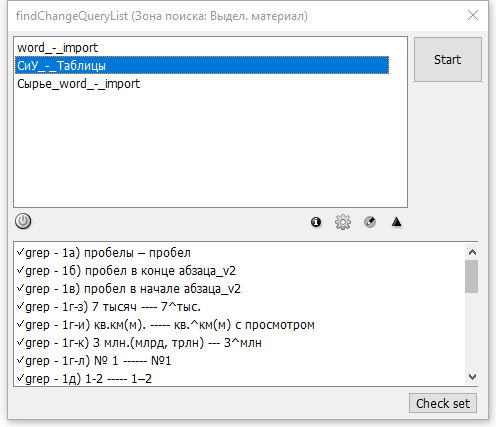Click the power icon below the query list
Screen dimensions: 496x427
[x=23, y=221]
